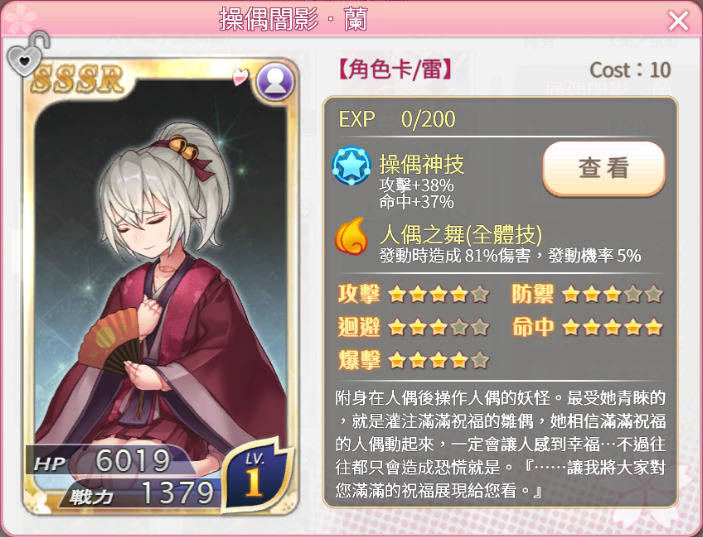Image resolution: width=703 pixels, height=537 pixels.
Task: Click the blue star skill icon
Action: 352,166
